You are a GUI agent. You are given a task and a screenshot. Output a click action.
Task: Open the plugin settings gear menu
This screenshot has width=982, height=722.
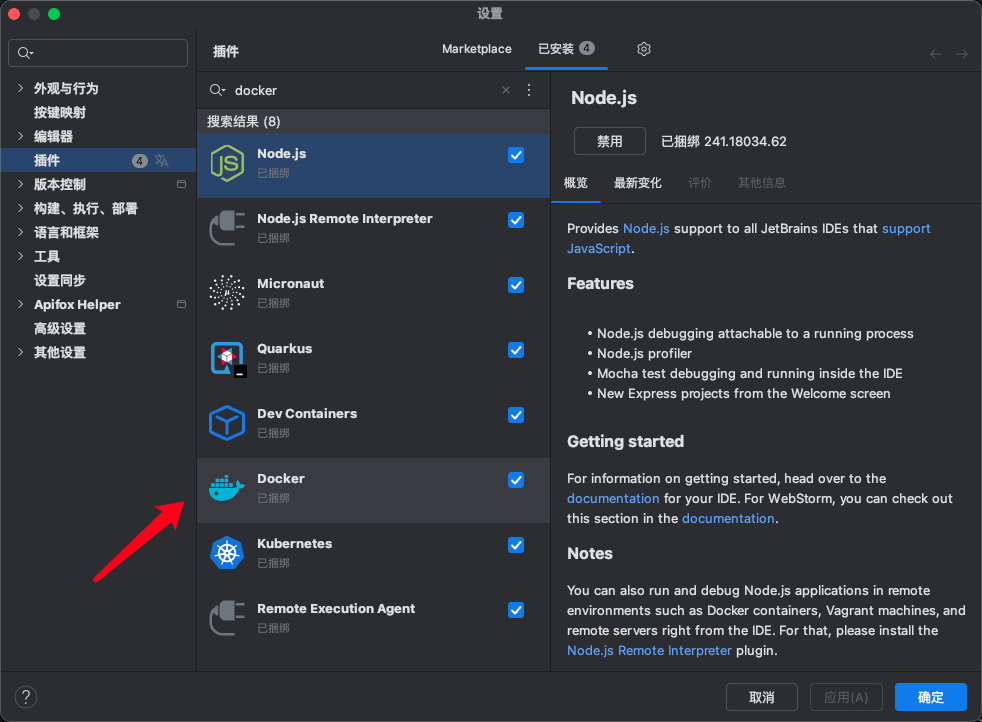644,49
